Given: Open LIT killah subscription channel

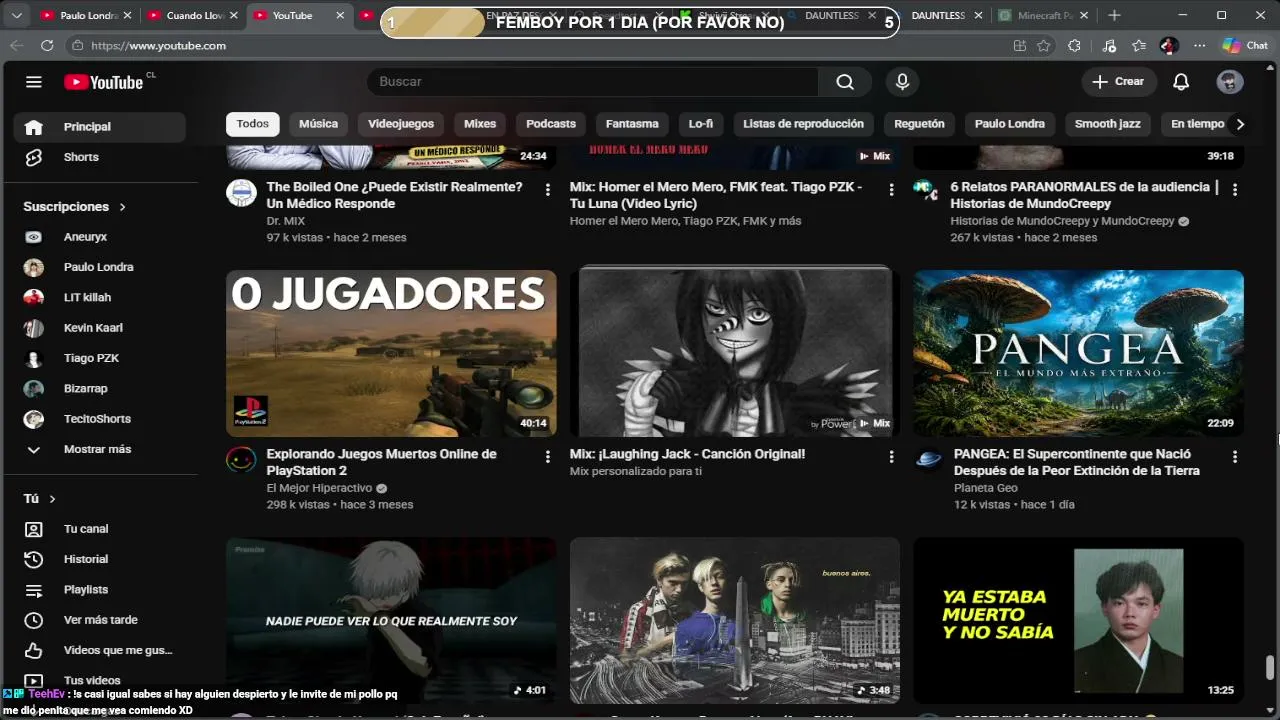Looking at the screenshot, I should tap(100, 297).
